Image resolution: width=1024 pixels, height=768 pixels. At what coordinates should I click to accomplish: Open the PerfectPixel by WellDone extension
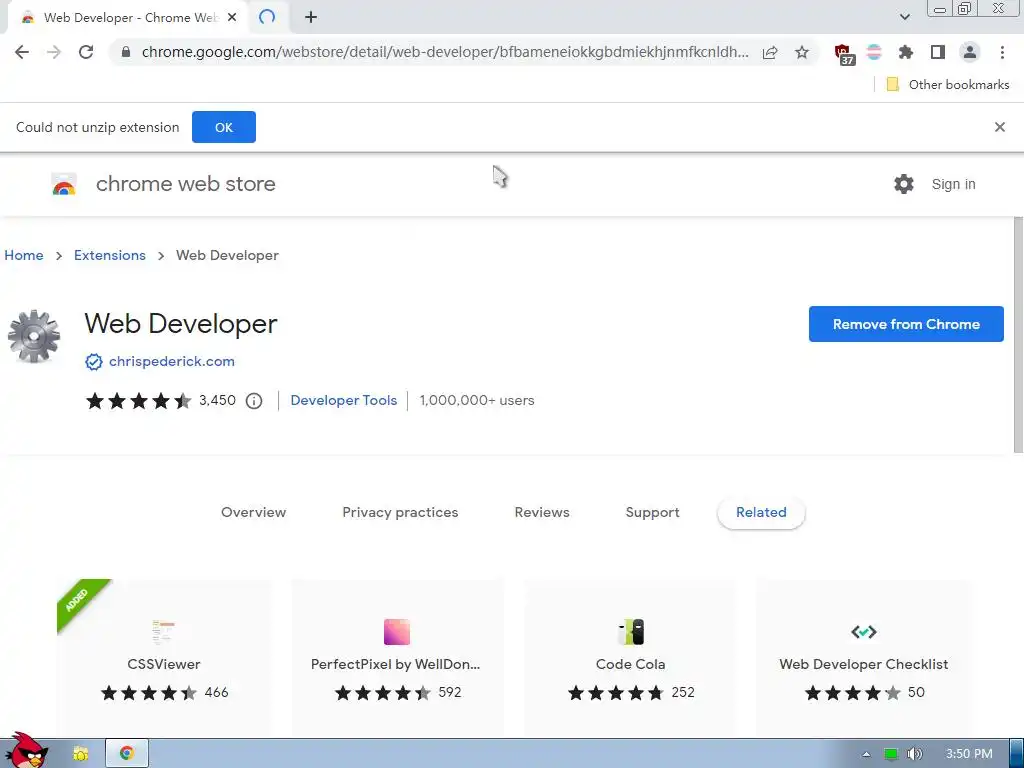(397, 658)
